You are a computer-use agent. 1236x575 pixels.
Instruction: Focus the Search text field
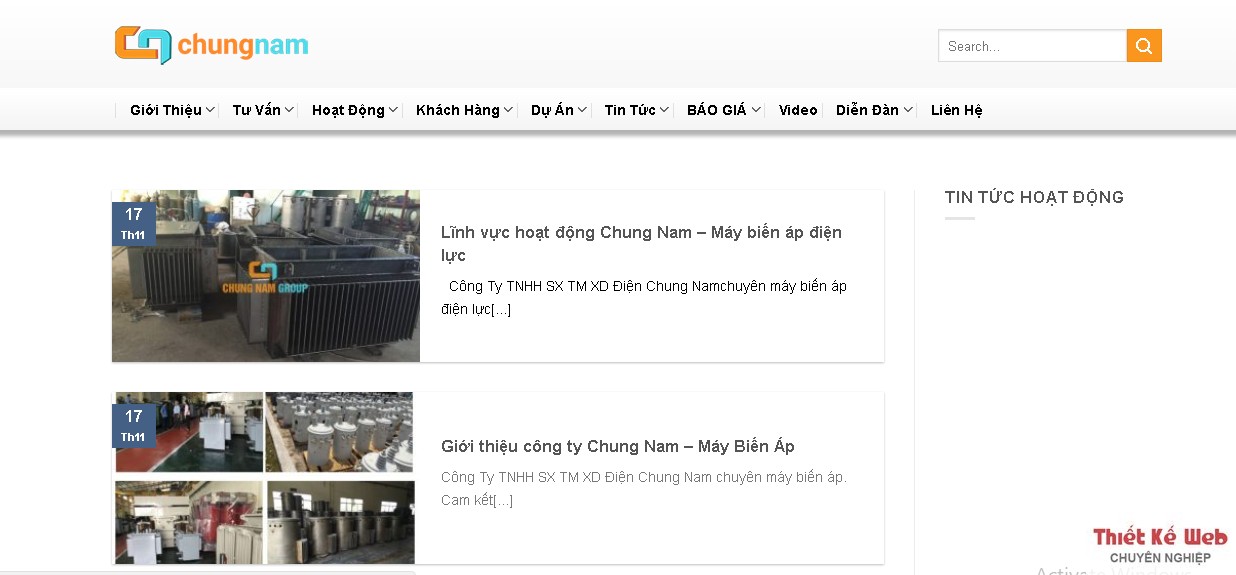pos(1031,46)
